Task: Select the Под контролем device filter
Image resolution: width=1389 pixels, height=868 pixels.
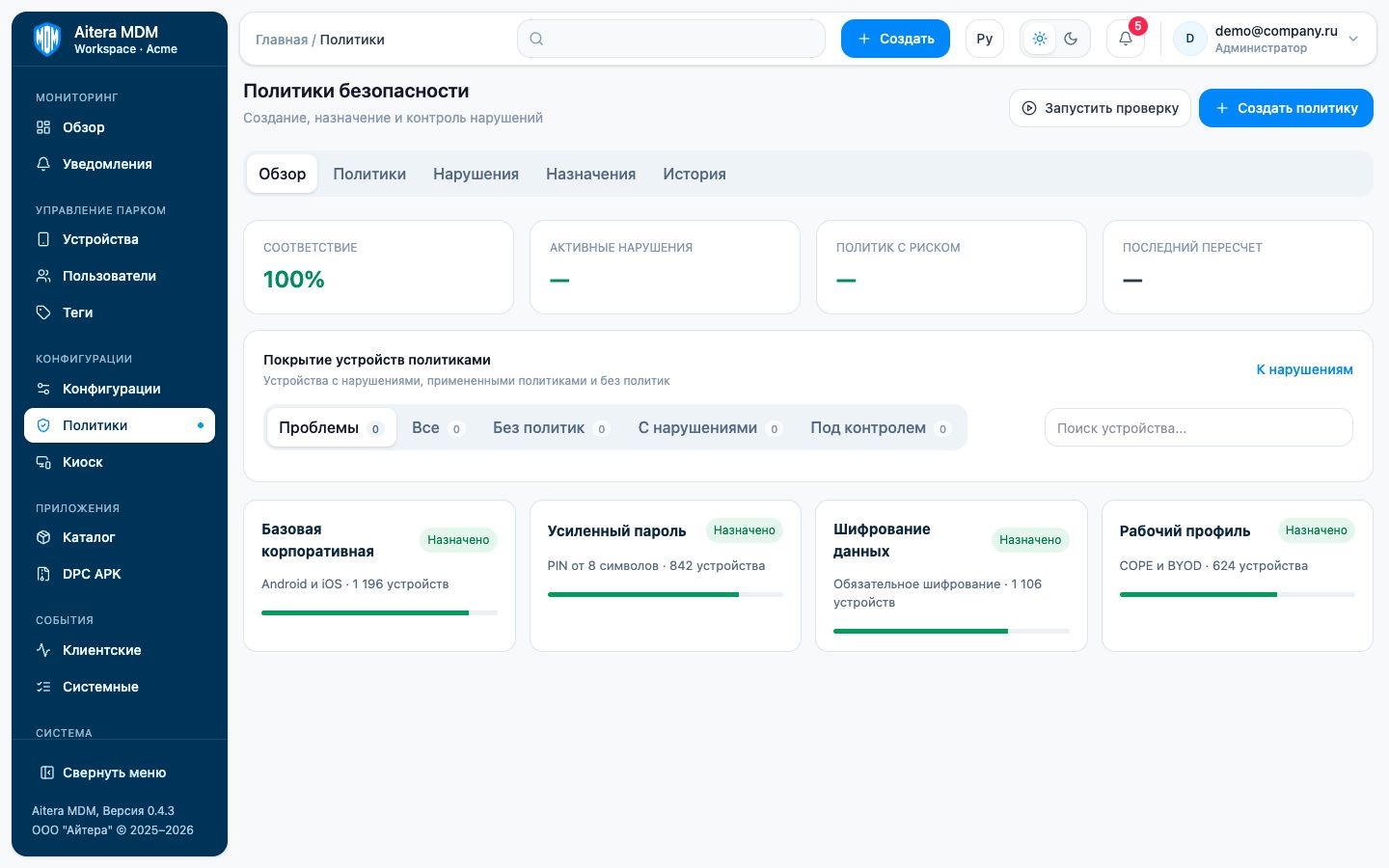Action: coord(881,427)
